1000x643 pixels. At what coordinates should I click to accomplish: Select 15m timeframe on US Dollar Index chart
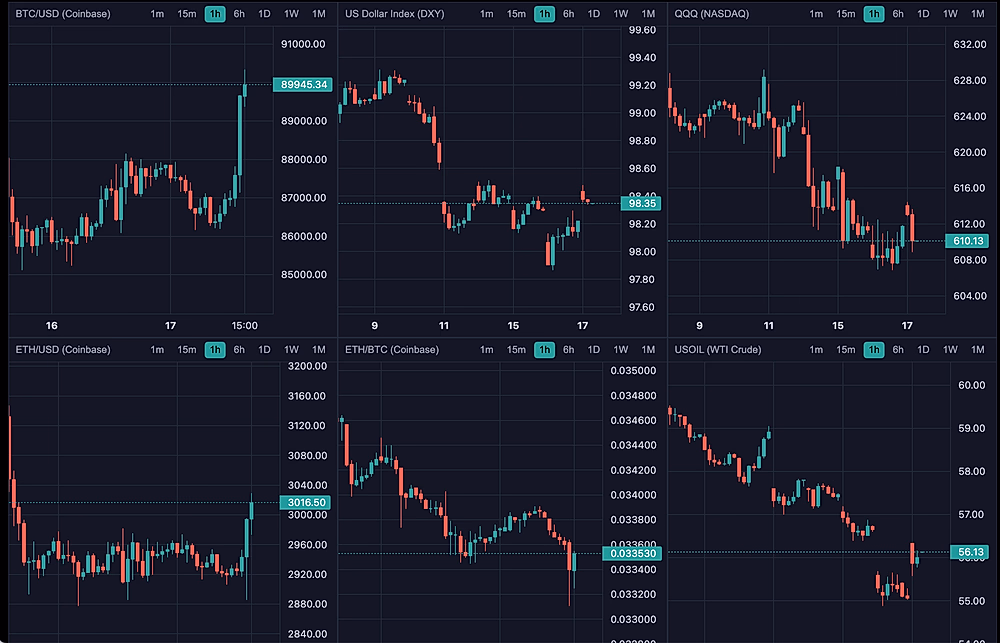(x=516, y=14)
